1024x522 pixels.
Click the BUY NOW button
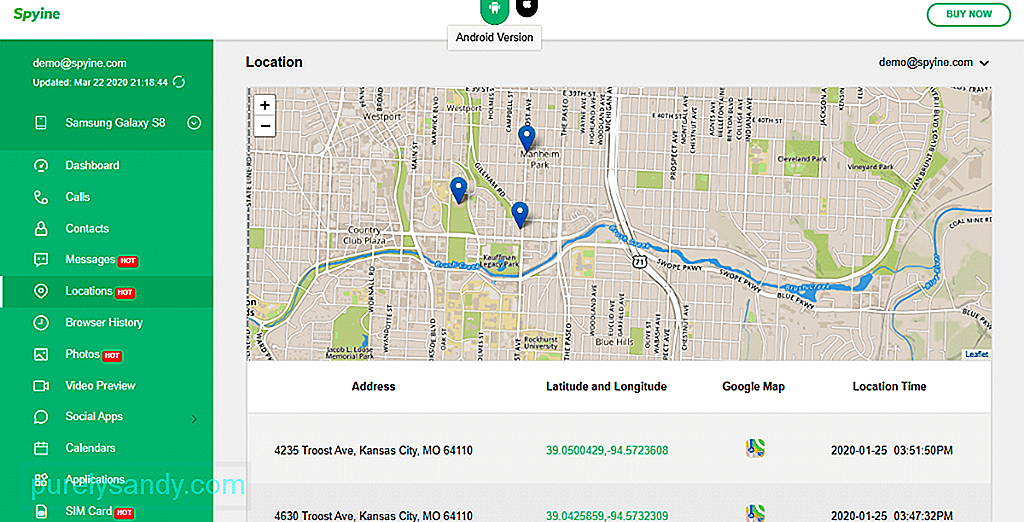click(x=968, y=14)
